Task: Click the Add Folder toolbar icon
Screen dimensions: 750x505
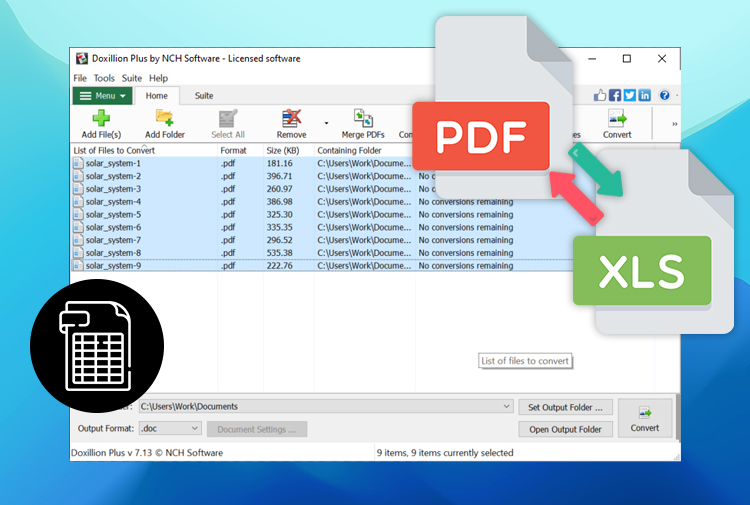Action: [x=165, y=118]
